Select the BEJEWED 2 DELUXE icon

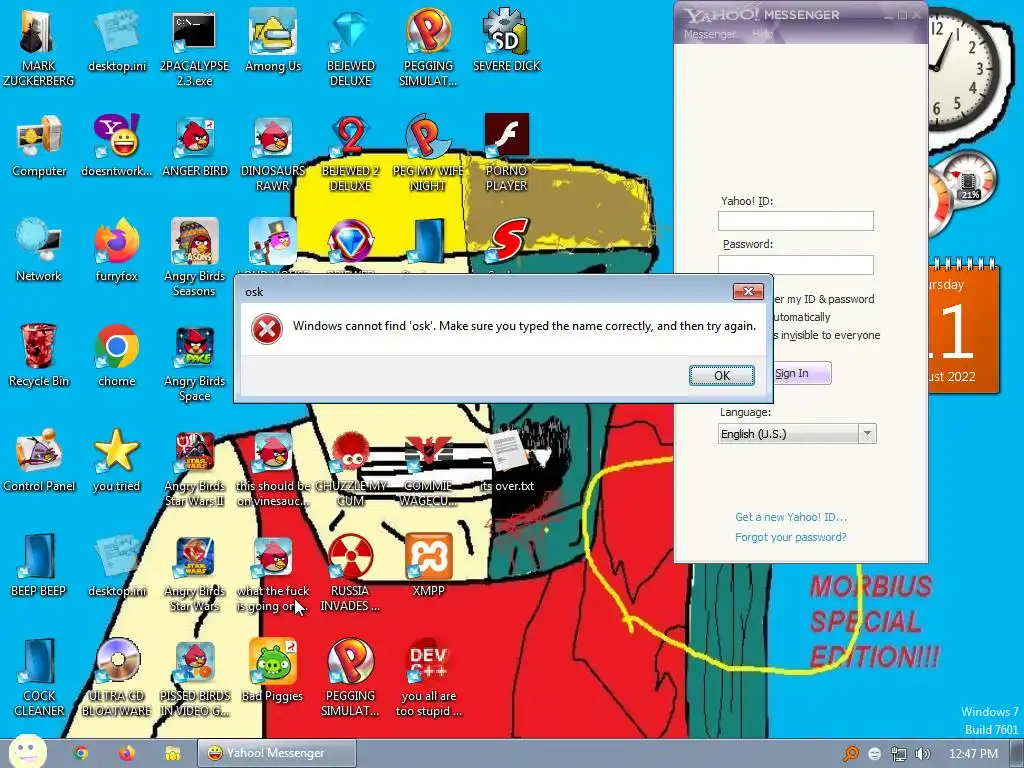[351, 152]
